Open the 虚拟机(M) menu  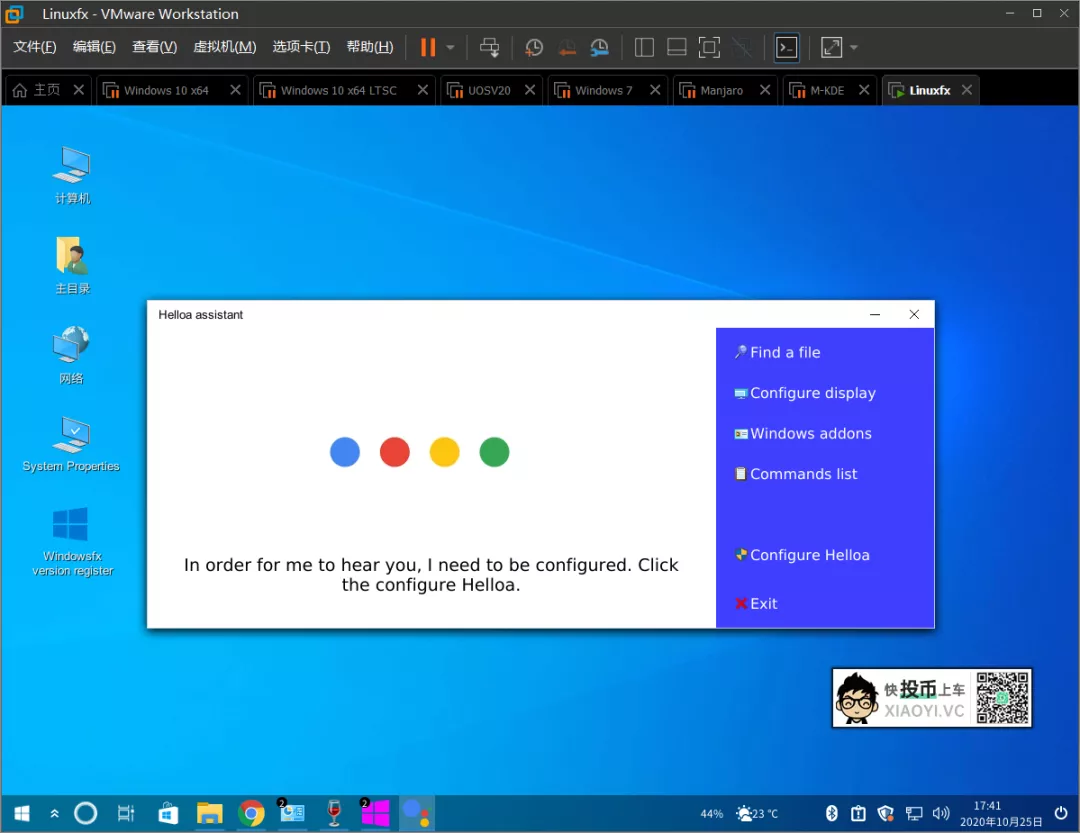tap(224, 47)
